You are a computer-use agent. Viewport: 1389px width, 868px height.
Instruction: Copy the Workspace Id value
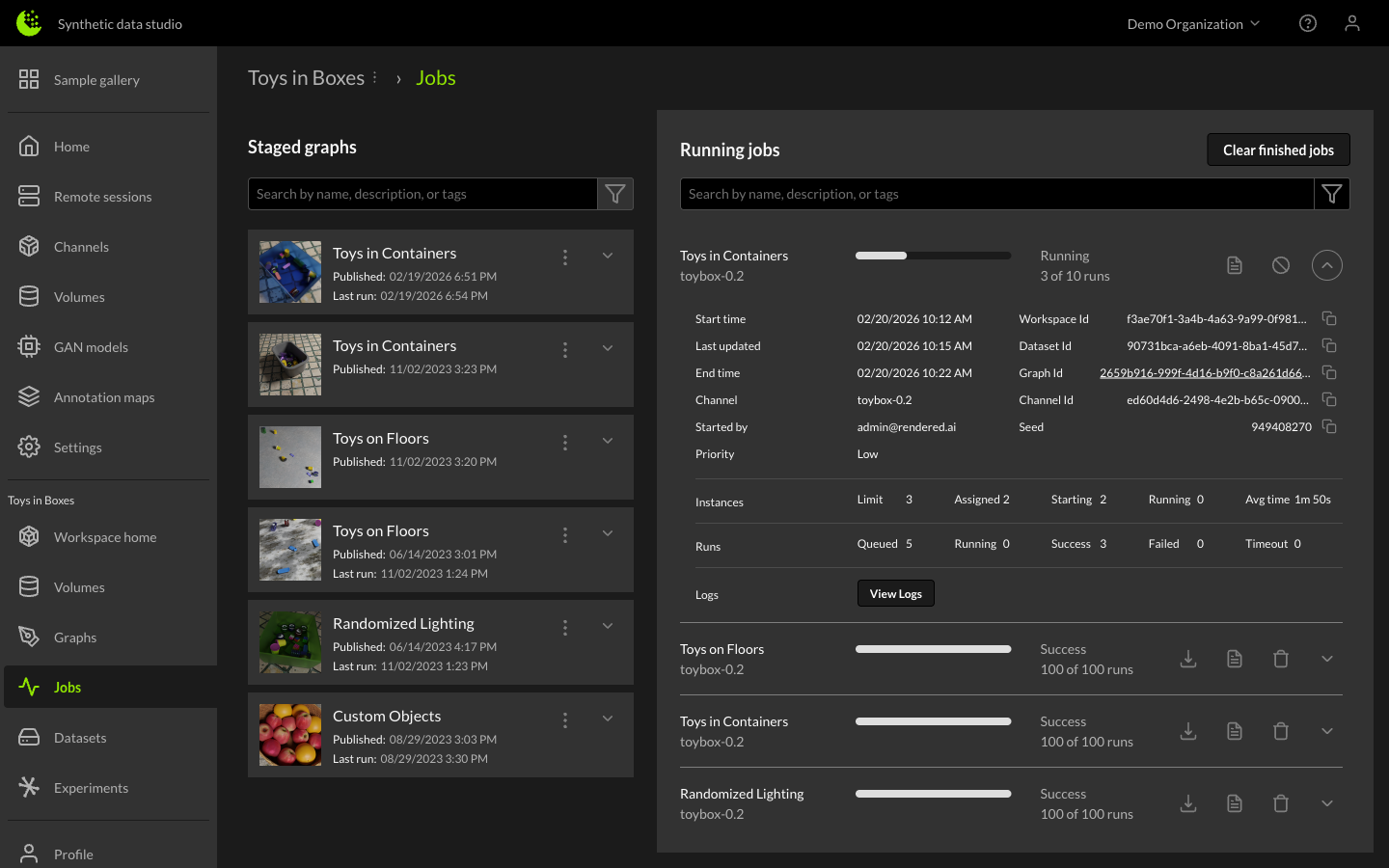pos(1328,318)
